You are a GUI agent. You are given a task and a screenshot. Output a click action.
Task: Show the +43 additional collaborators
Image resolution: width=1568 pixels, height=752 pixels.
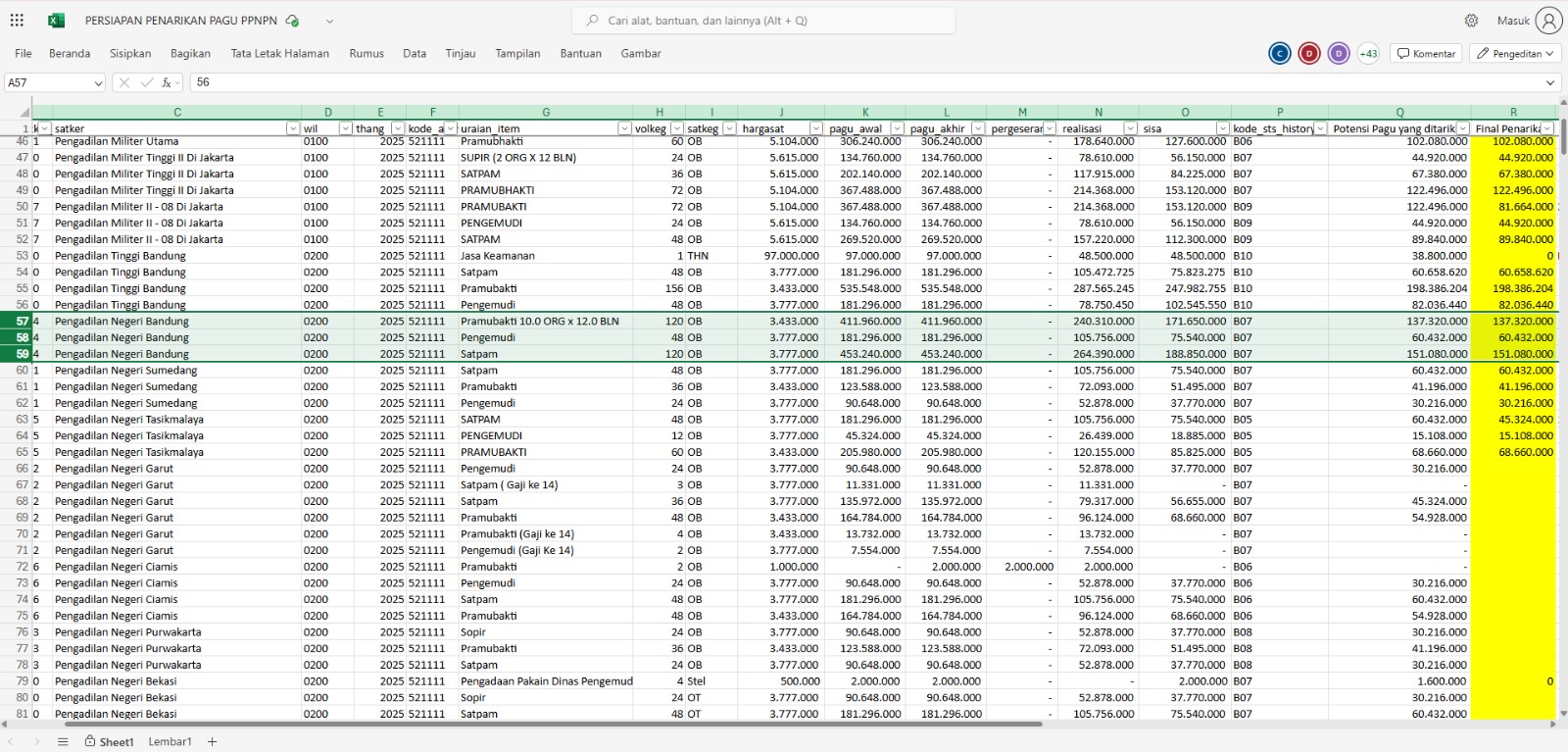(1368, 54)
